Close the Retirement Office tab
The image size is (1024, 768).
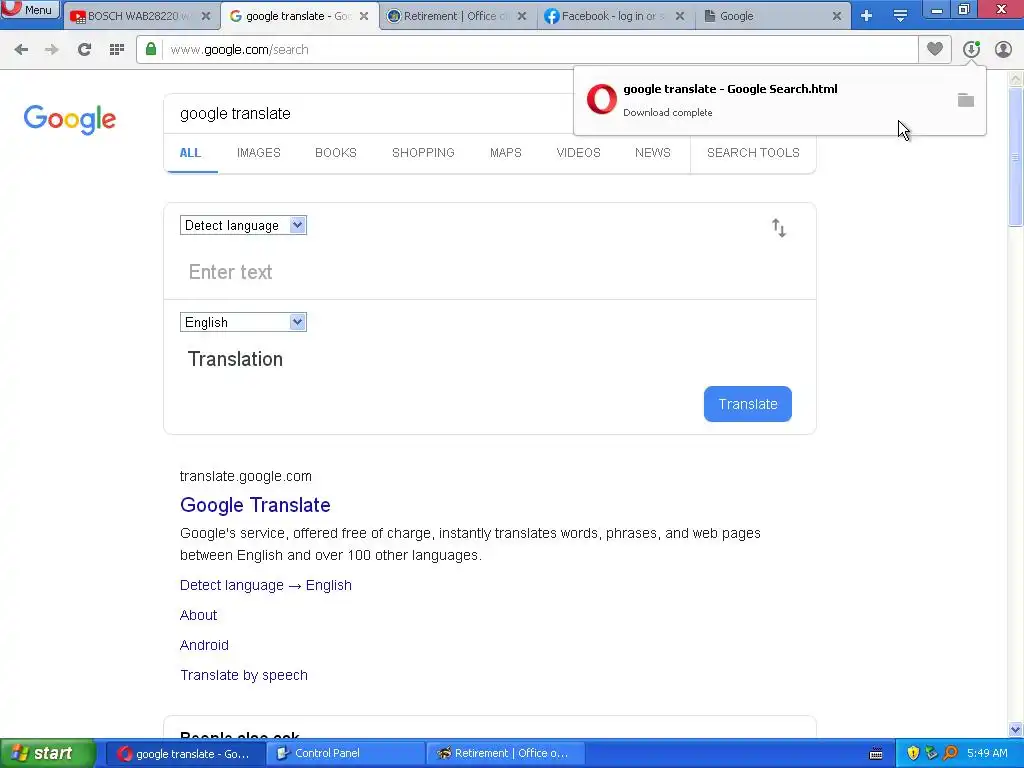pyautogui.click(x=522, y=16)
